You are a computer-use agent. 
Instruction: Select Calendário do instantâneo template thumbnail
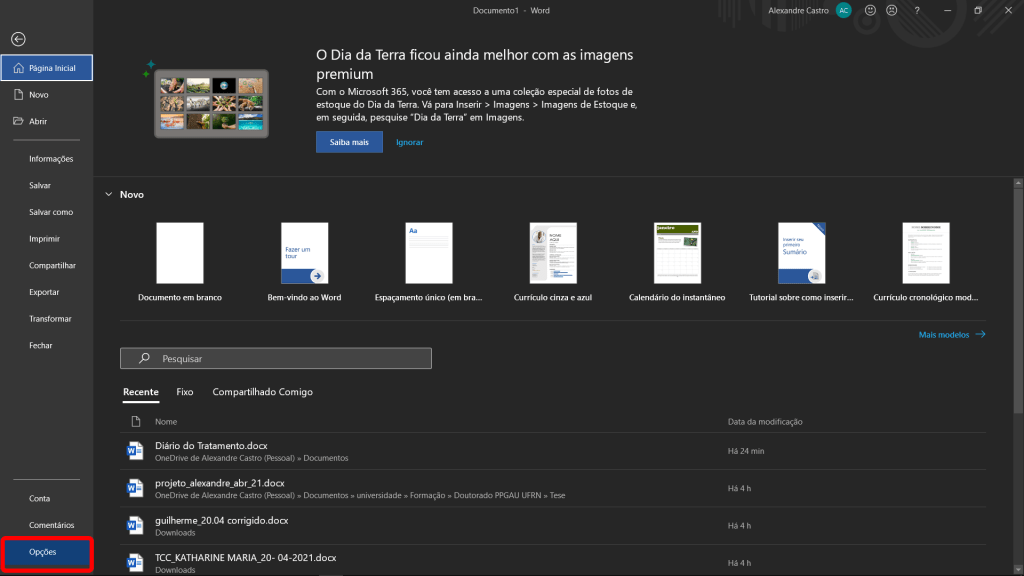(677, 254)
